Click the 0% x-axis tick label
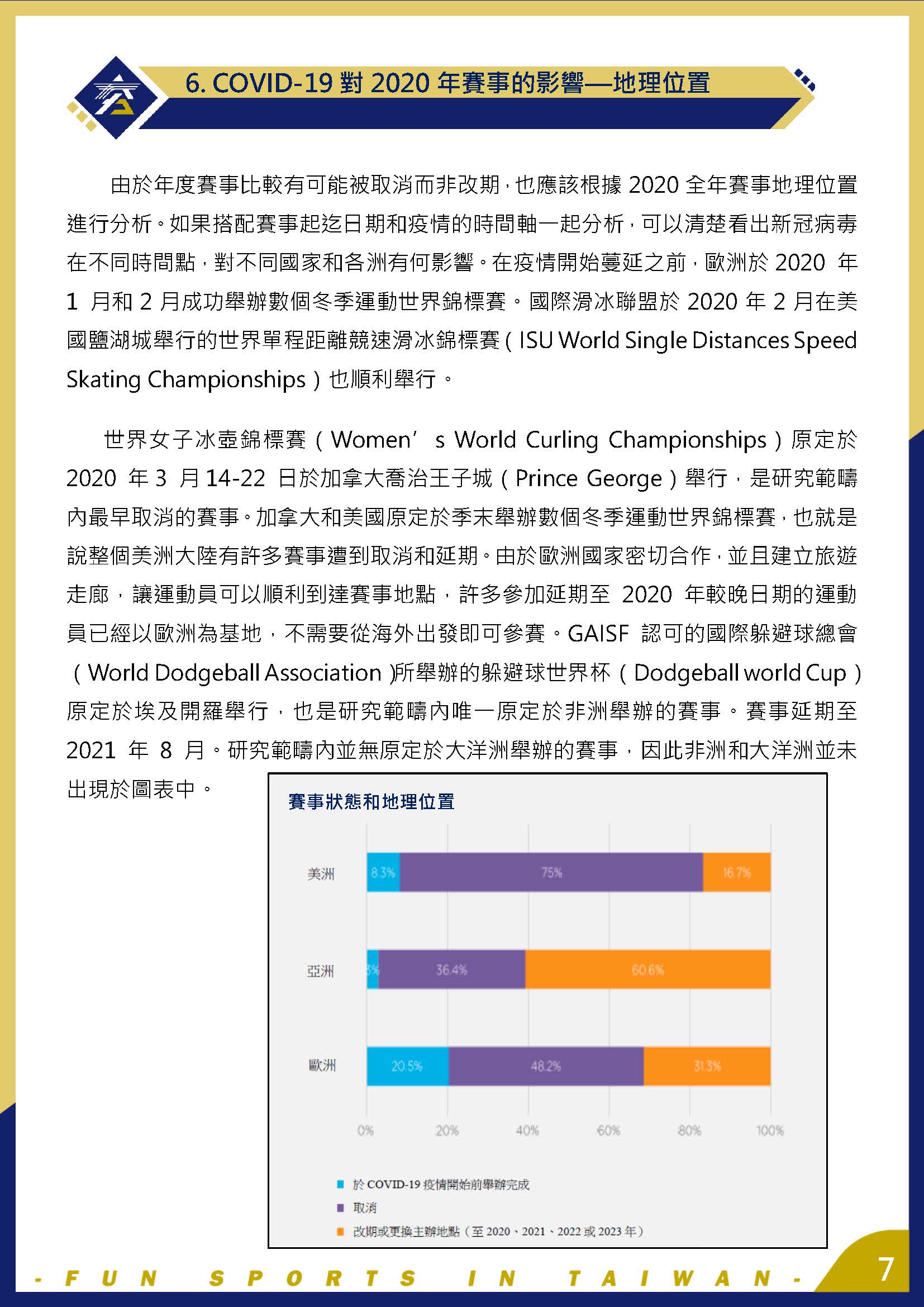The height and width of the screenshot is (1307, 924). (365, 1130)
